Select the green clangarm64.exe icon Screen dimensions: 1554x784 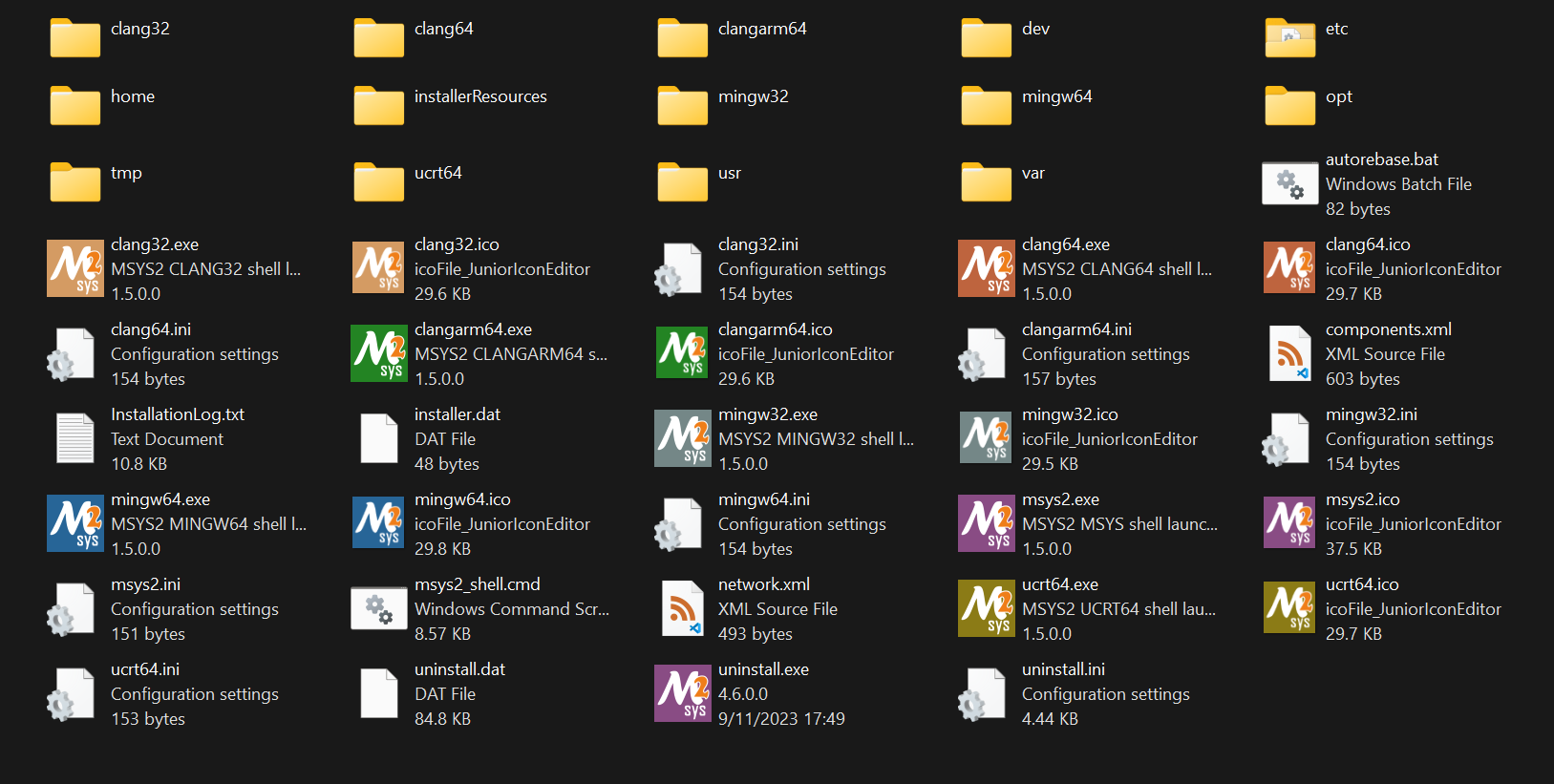379,353
